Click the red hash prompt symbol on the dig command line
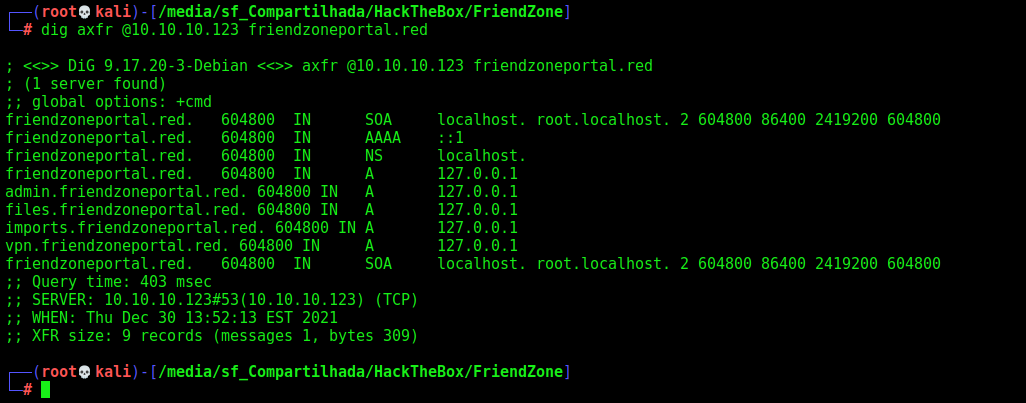The image size is (1026, 403). click(x=27, y=30)
